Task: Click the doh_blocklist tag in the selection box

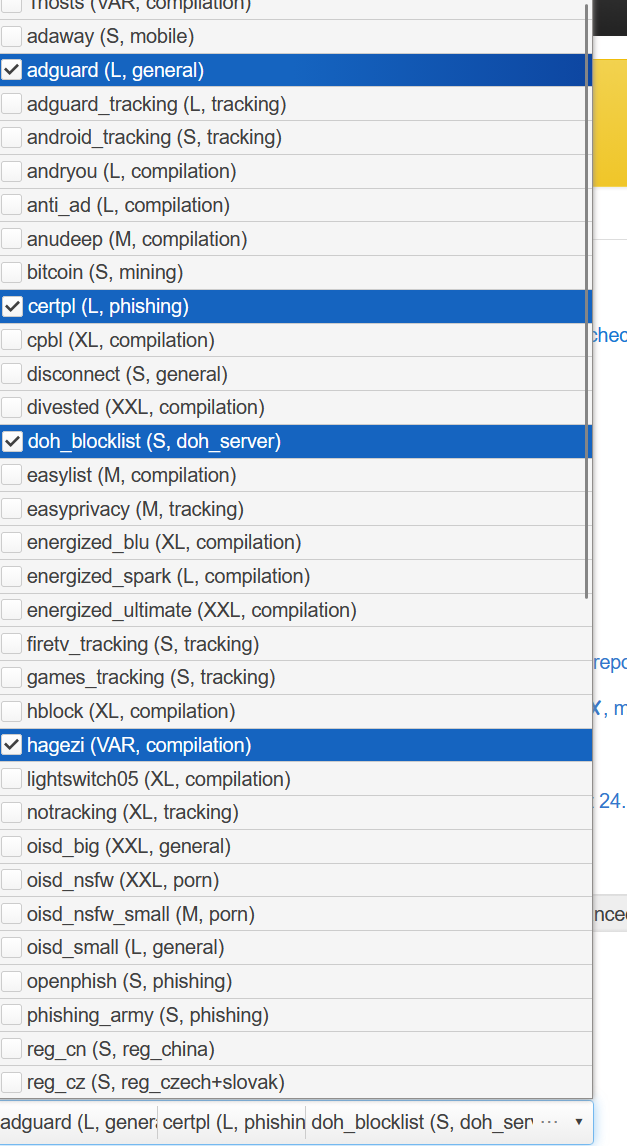Action: coord(421,1123)
